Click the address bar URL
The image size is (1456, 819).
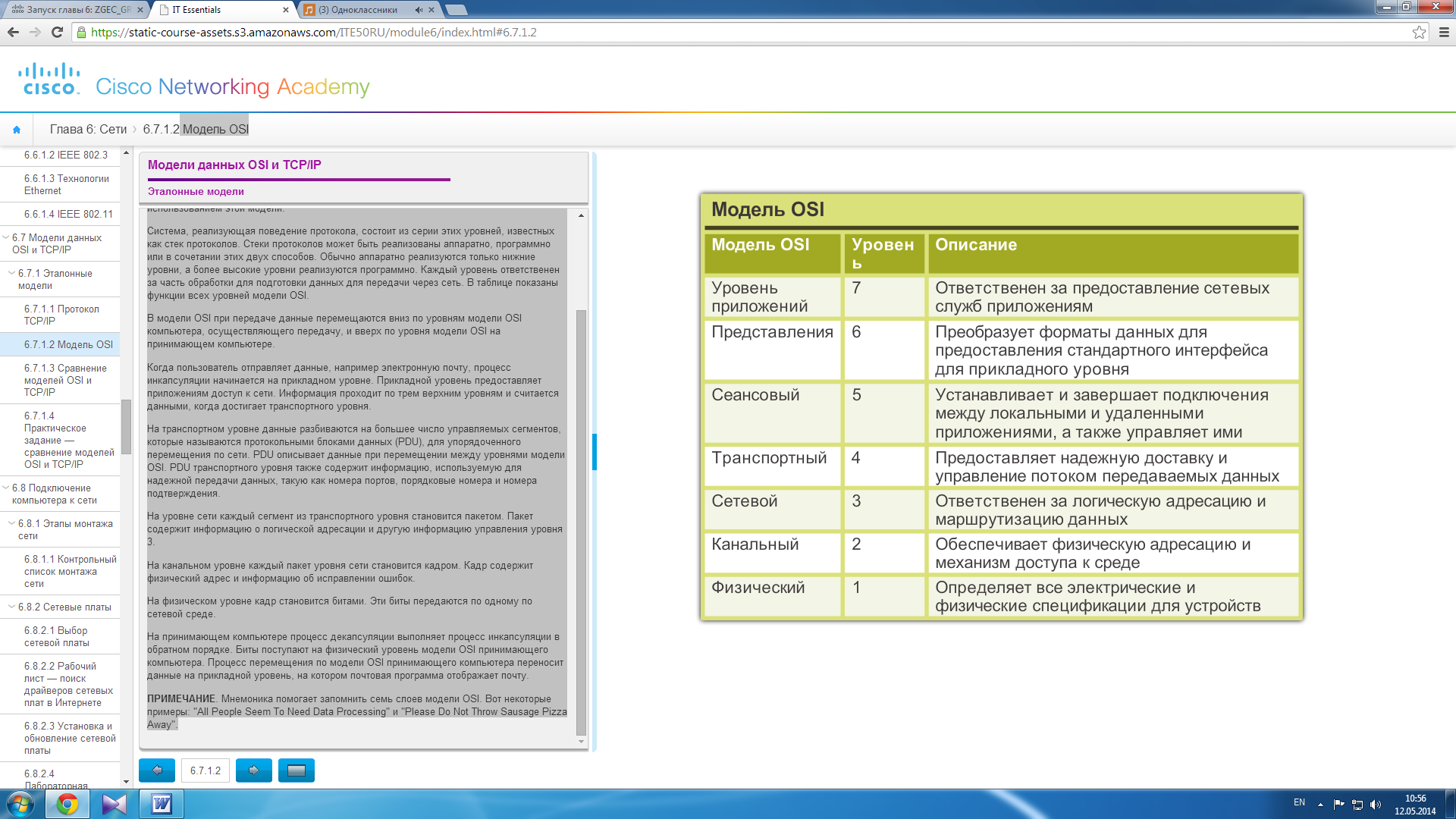point(313,32)
